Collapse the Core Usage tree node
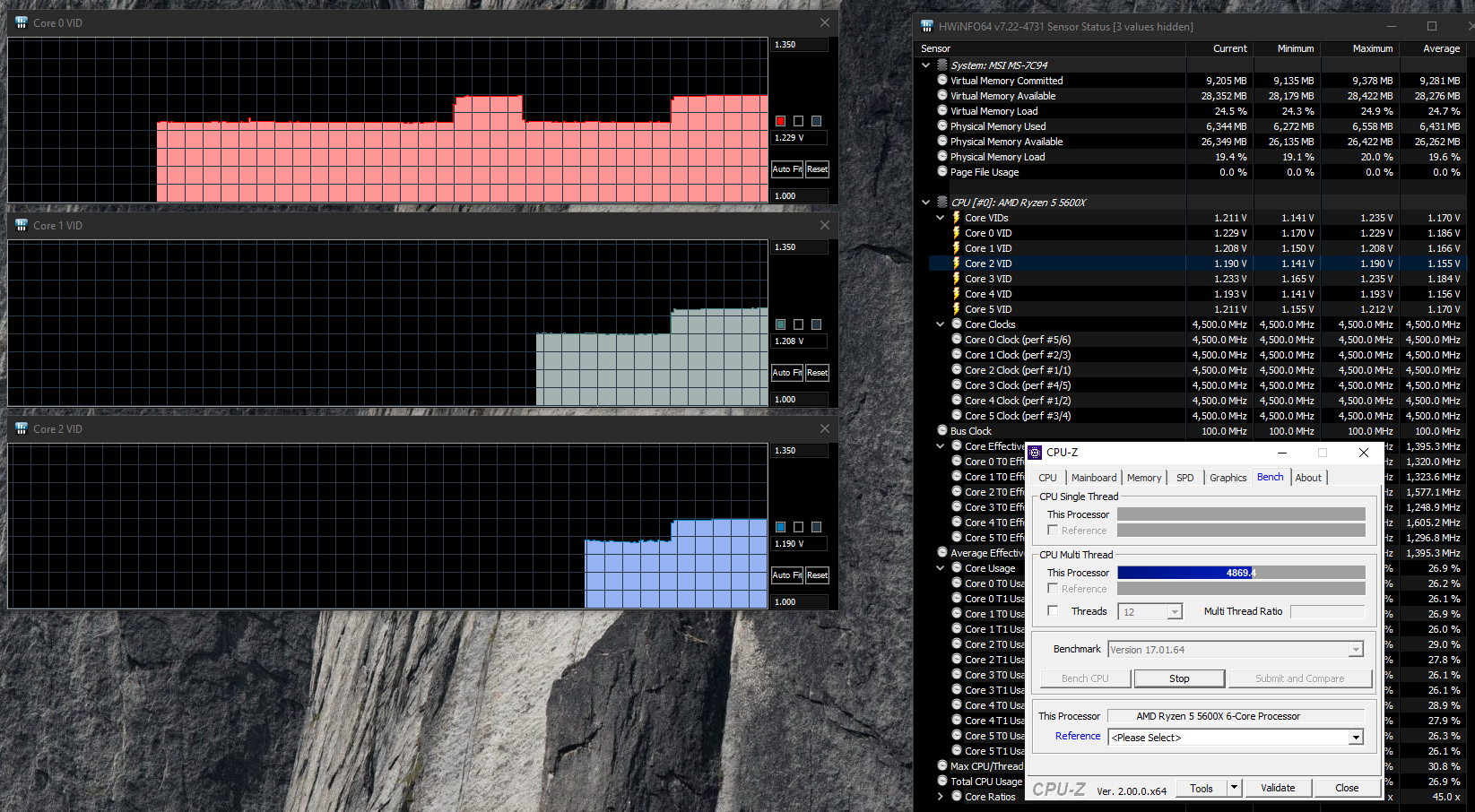The height and width of the screenshot is (812, 1475). point(941,568)
